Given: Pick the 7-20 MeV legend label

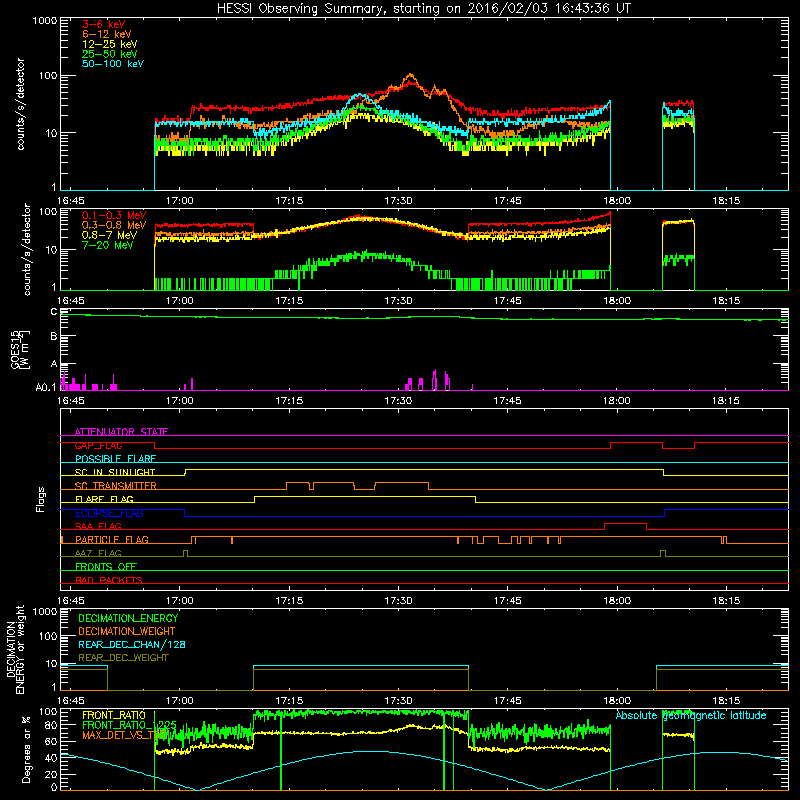Looking at the screenshot, I should pos(108,245).
